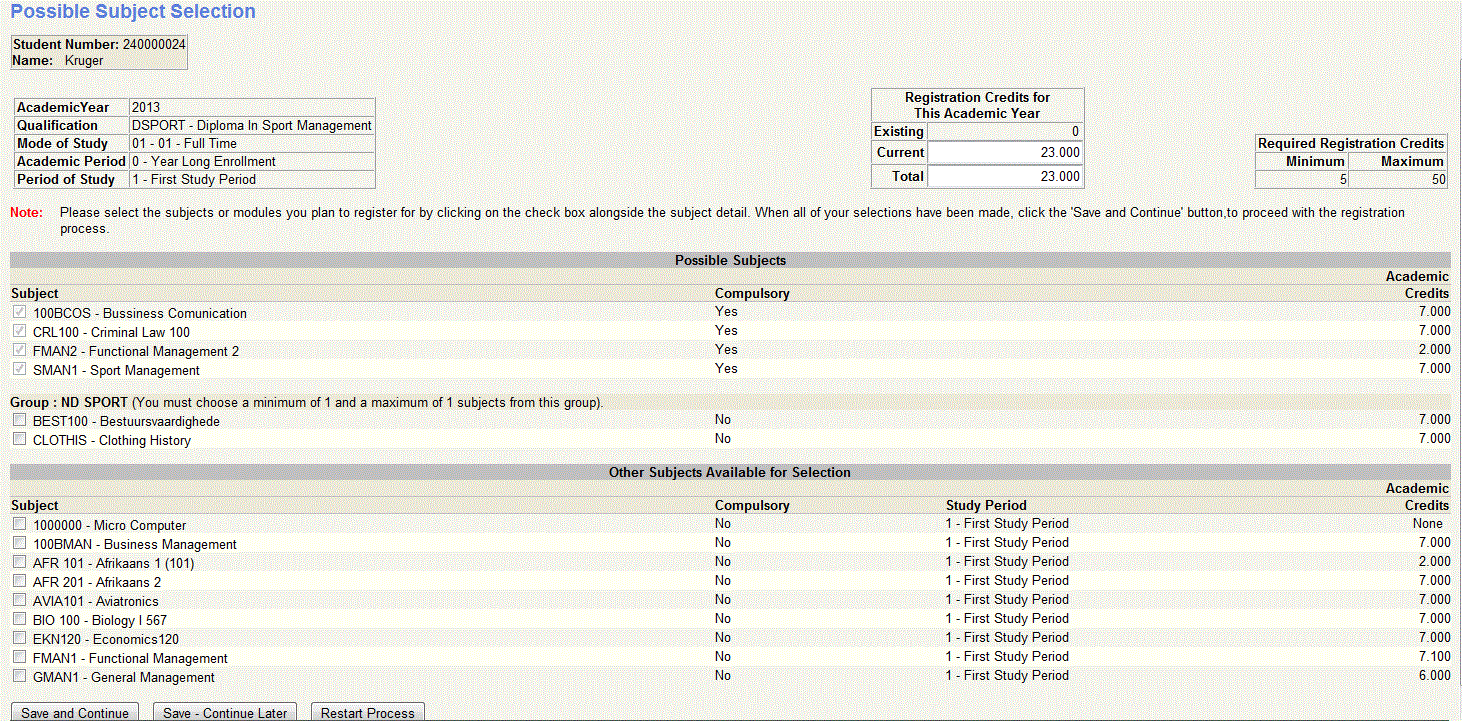Viewport: 1462px width, 721px height.
Task: Click the Save and Continue button
Action: tap(73, 711)
